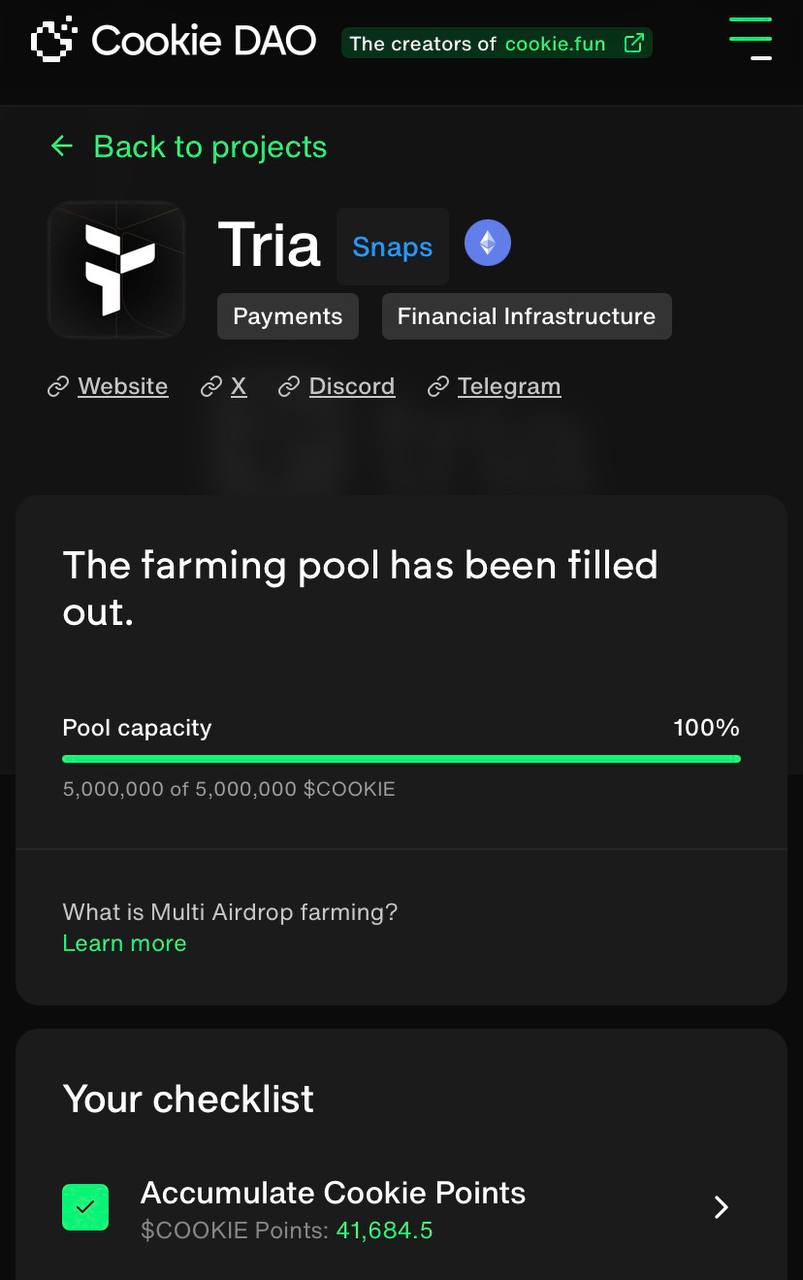Click the Cookie DAO title text

[x=204, y=41]
